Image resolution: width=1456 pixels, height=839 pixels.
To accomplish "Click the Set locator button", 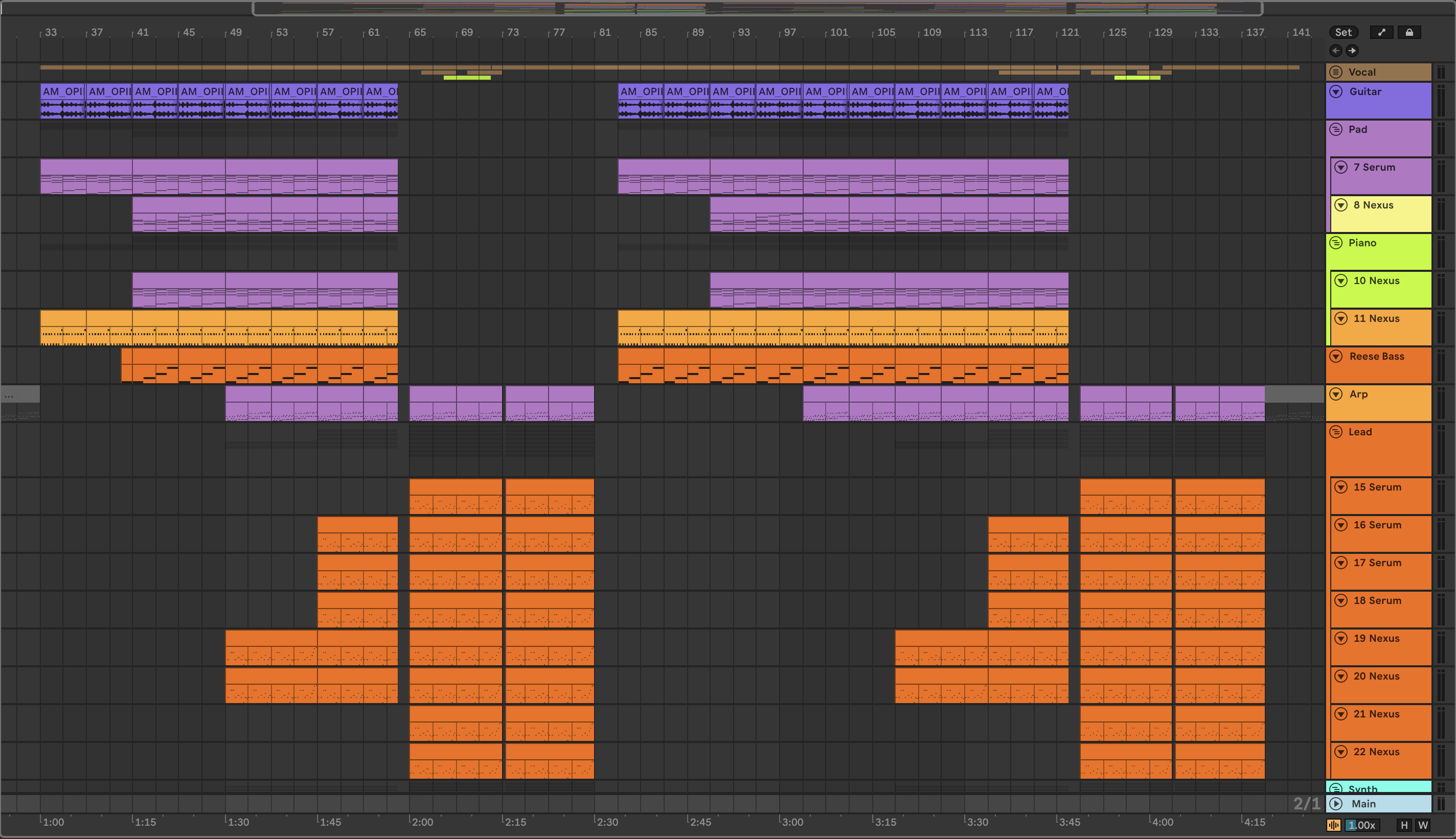I will tap(1343, 32).
